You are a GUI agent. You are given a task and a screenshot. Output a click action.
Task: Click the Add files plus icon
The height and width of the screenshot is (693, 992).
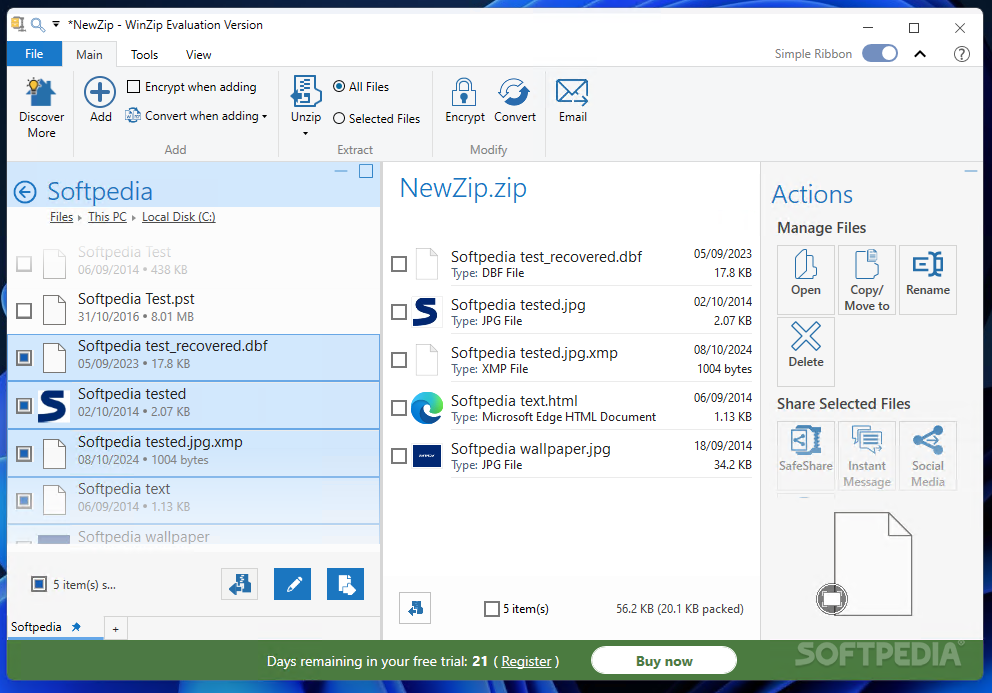coord(100,92)
